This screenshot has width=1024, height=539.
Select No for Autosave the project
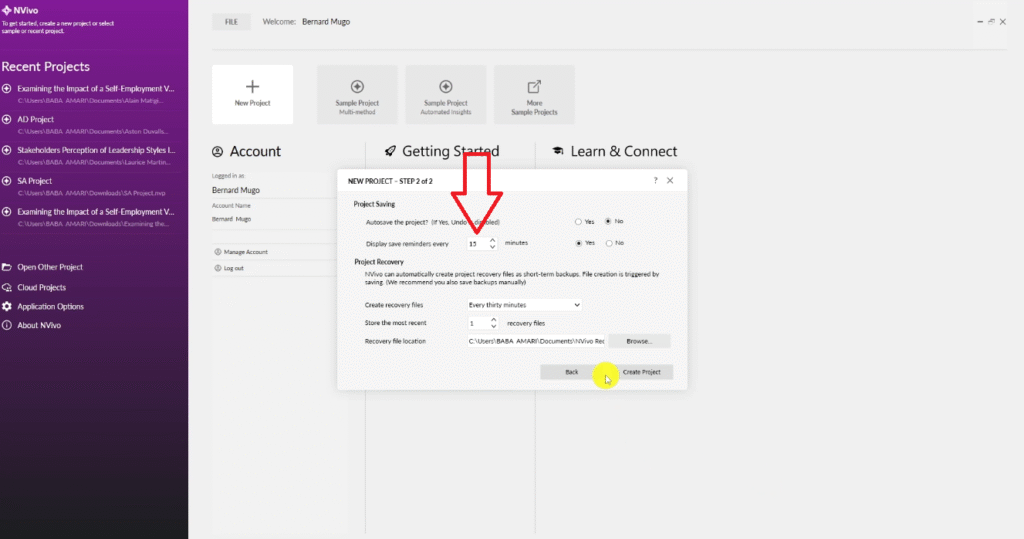point(608,221)
